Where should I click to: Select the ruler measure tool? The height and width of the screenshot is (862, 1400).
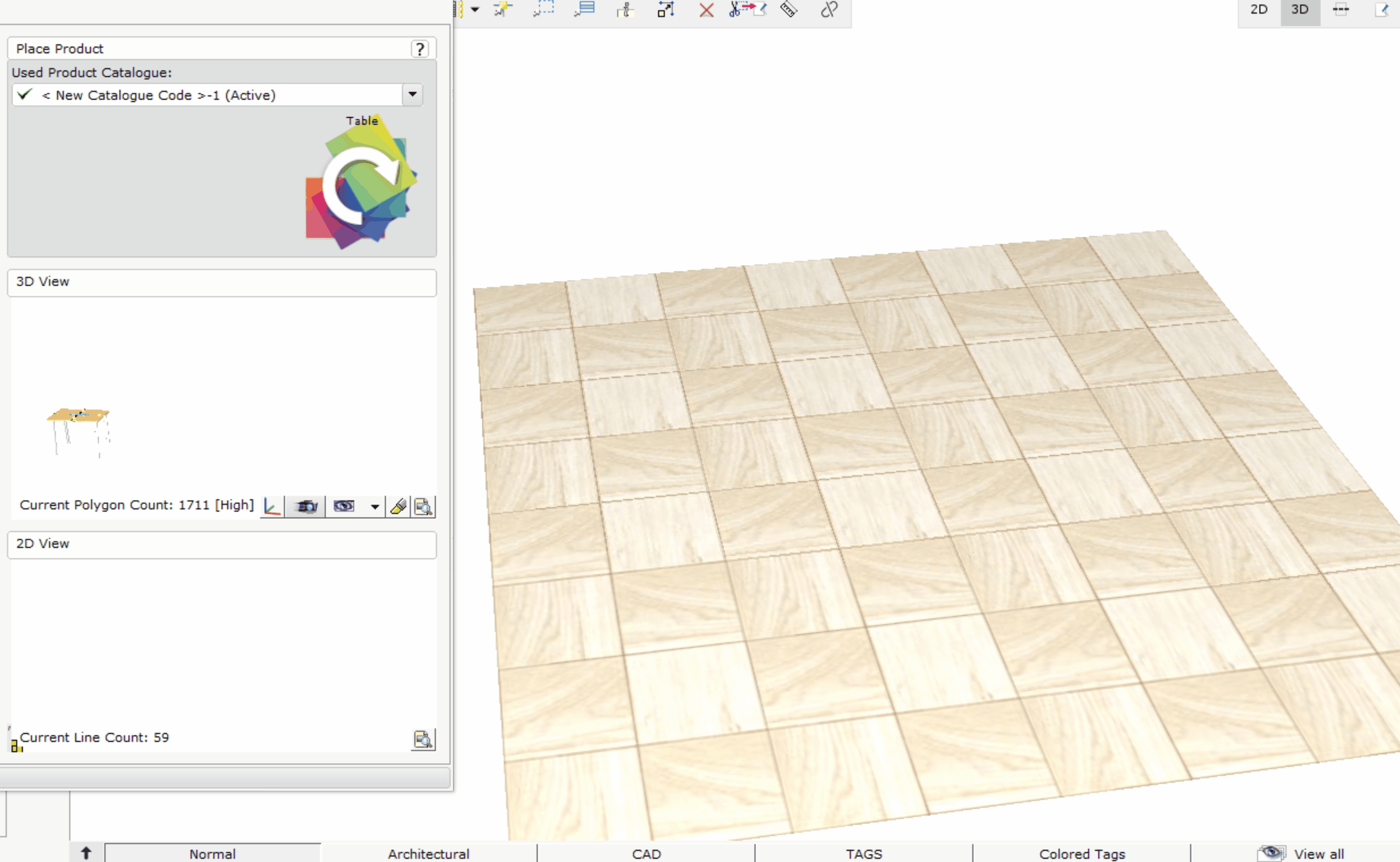pos(789,9)
